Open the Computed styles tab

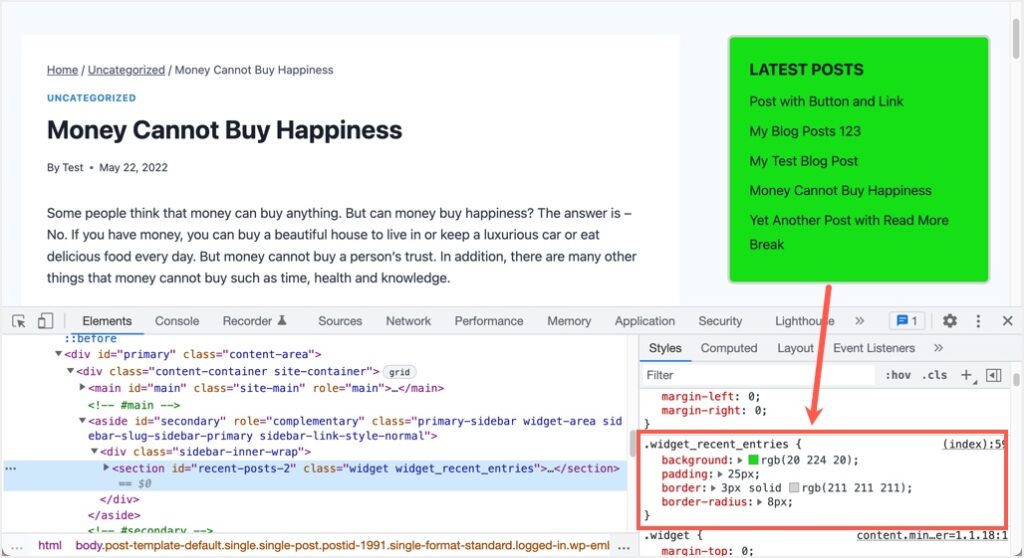click(x=728, y=348)
